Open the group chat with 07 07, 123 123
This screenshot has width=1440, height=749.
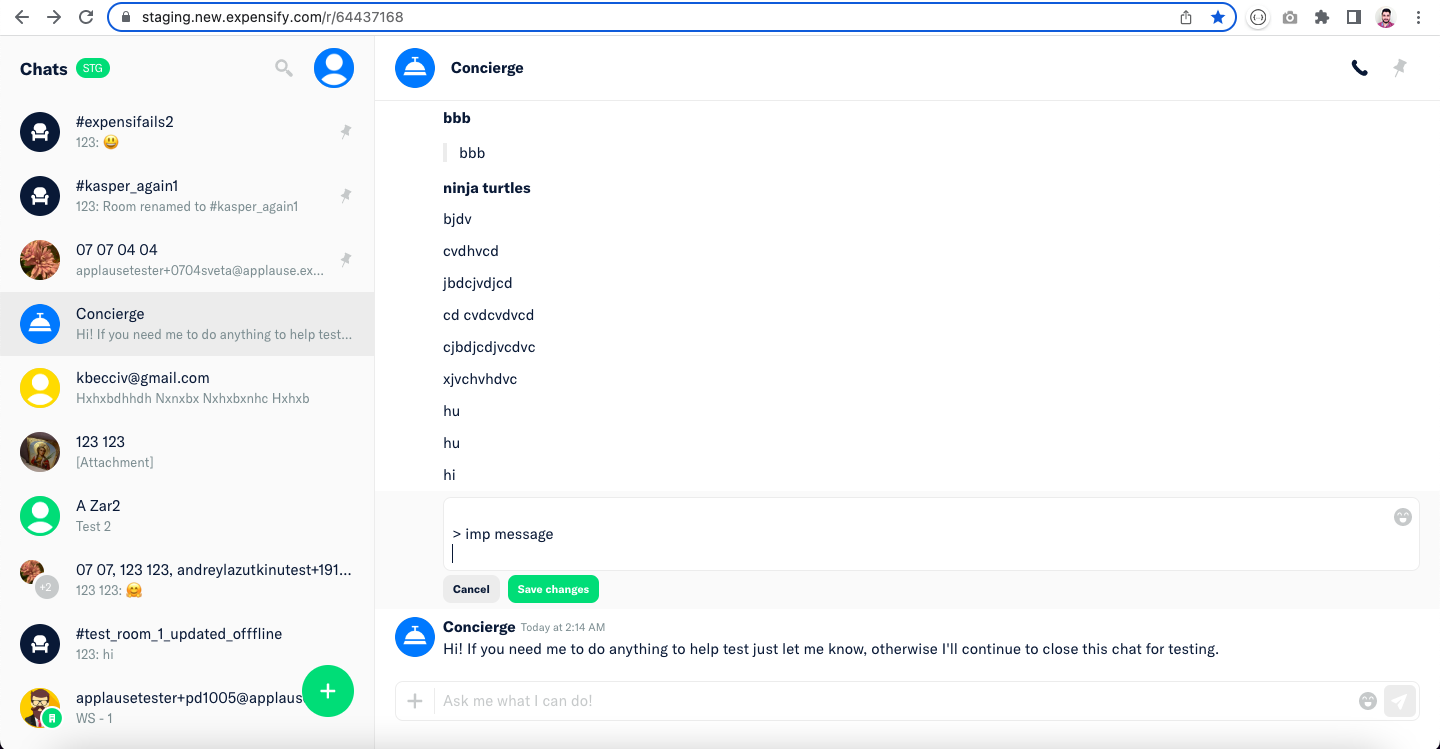[x=187, y=580]
